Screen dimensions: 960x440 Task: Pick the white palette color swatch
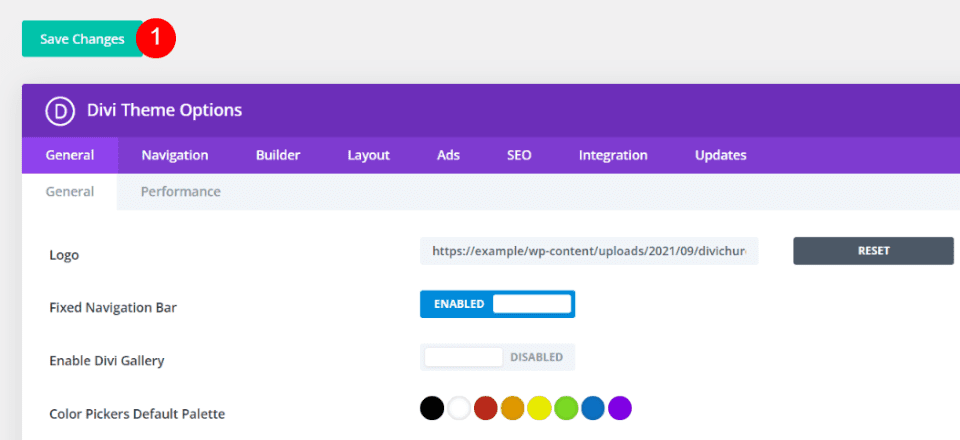point(459,408)
